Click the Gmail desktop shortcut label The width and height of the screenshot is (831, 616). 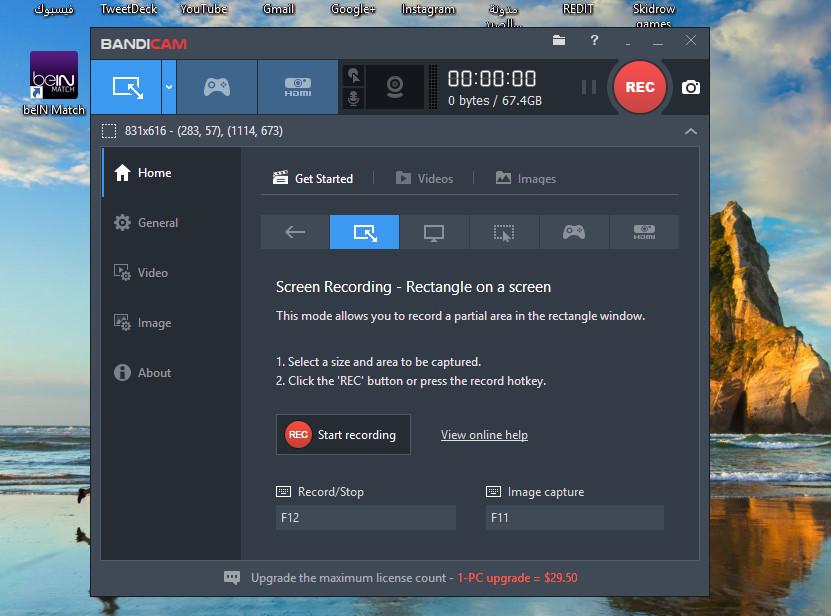(x=278, y=9)
